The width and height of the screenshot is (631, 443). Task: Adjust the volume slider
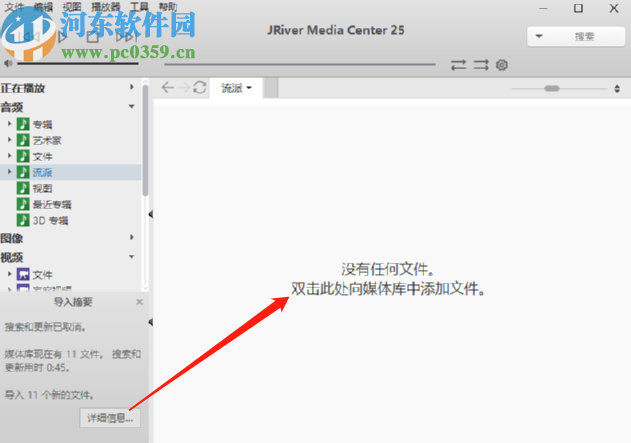(x=78, y=64)
